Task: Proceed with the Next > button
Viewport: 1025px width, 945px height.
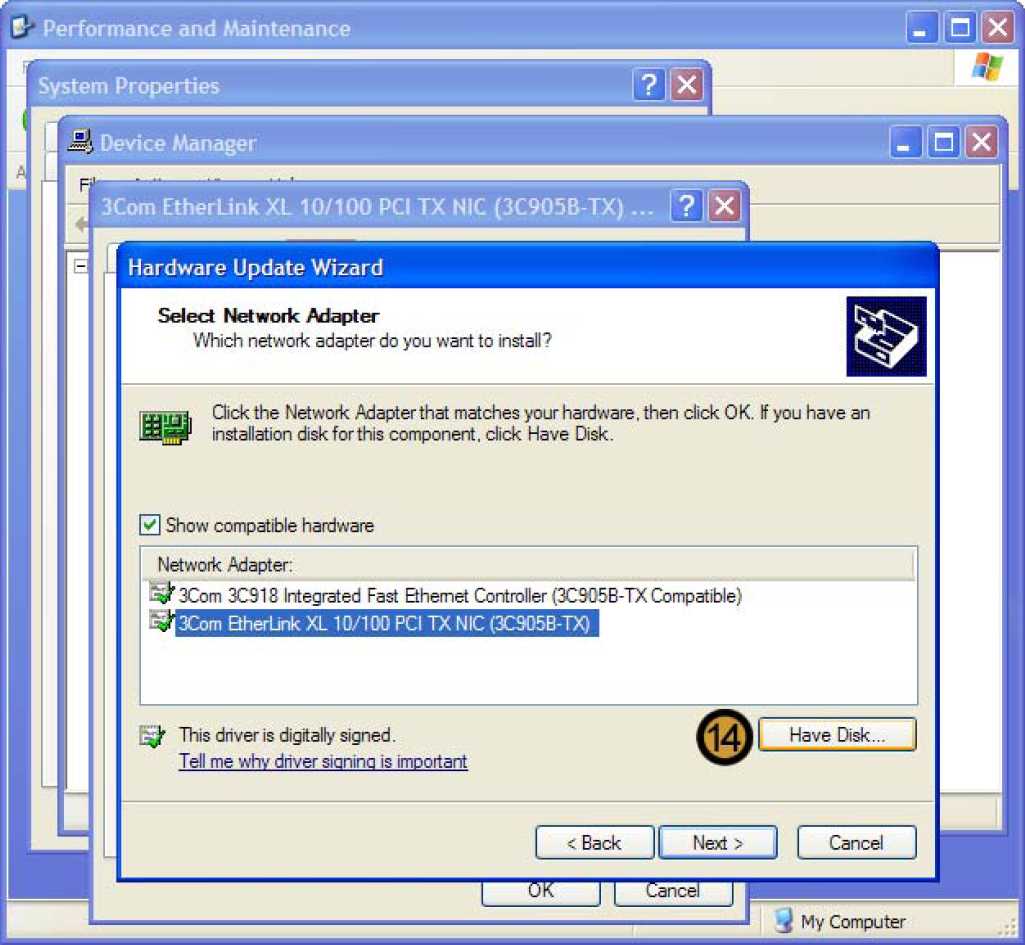Action: click(x=718, y=842)
